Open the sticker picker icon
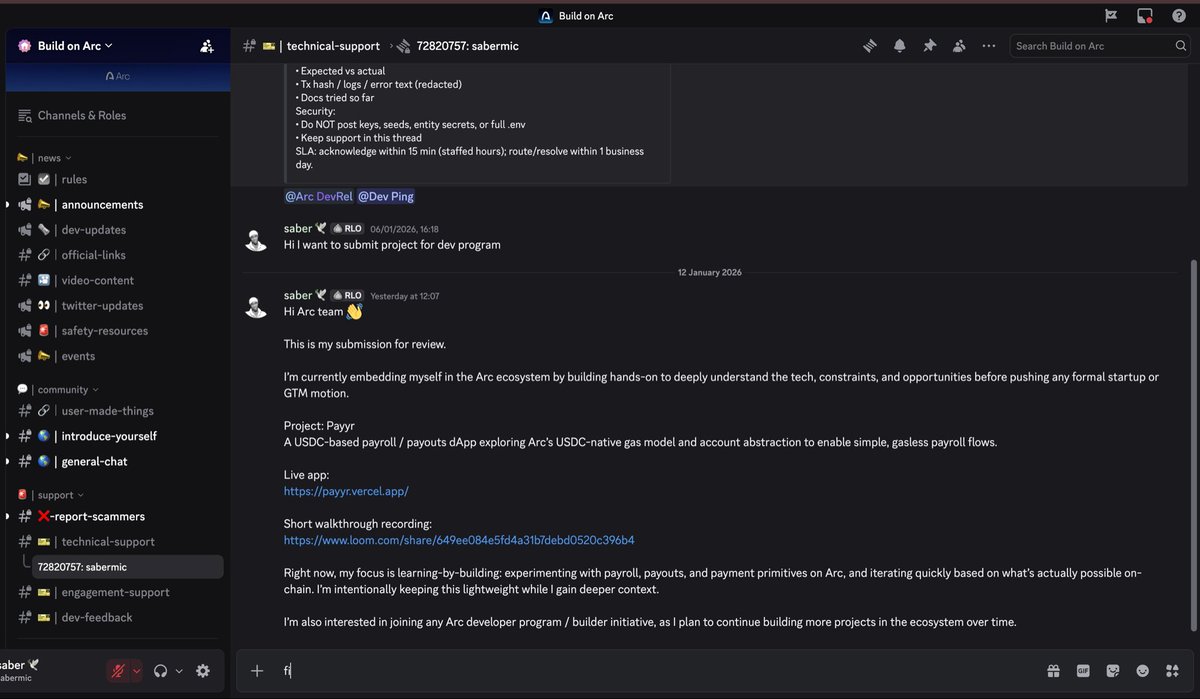This screenshot has width=1200, height=699. pyautogui.click(x=1113, y=671)
